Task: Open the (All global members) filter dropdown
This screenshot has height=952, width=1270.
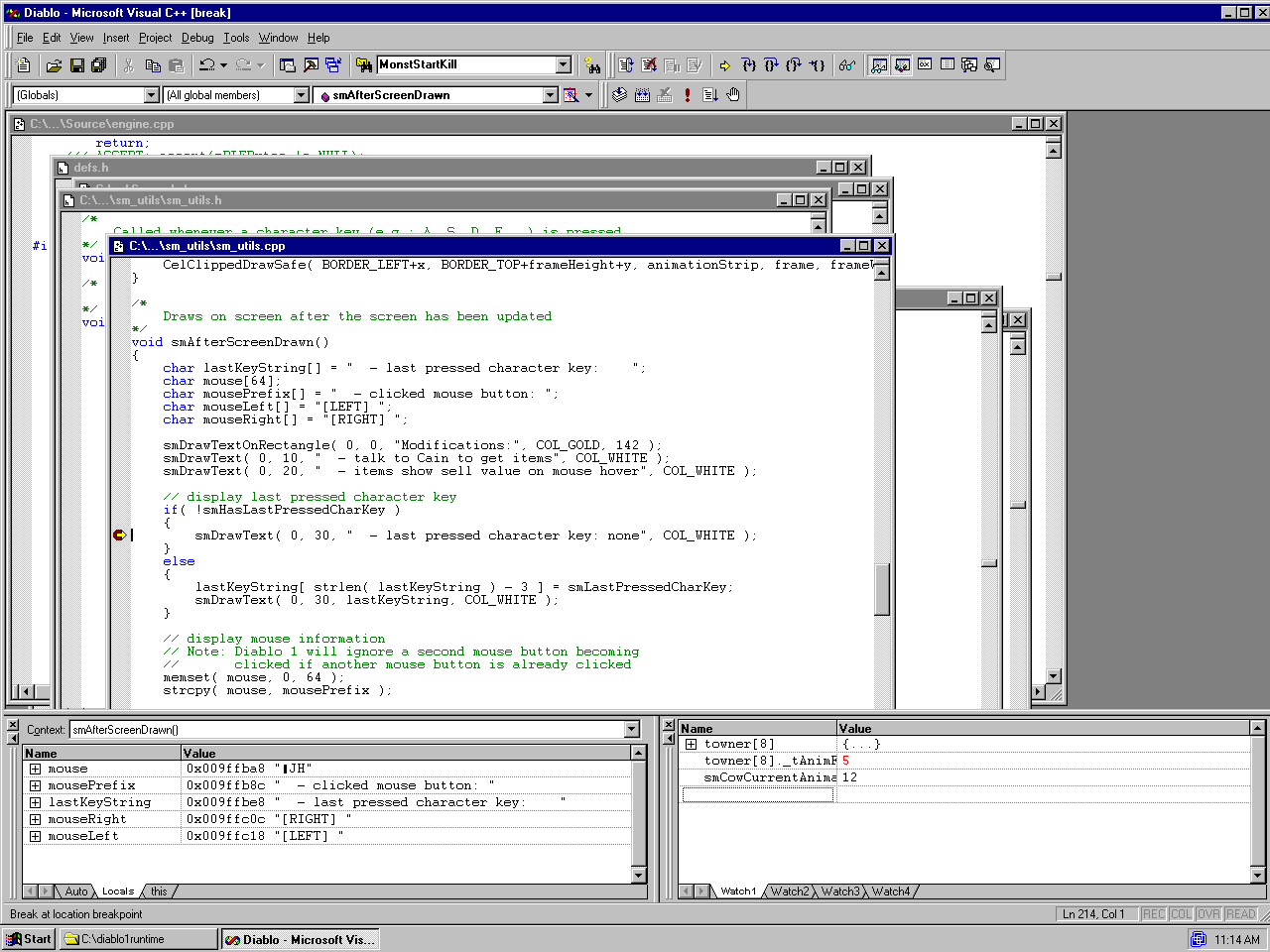Action: click(302, 95)
